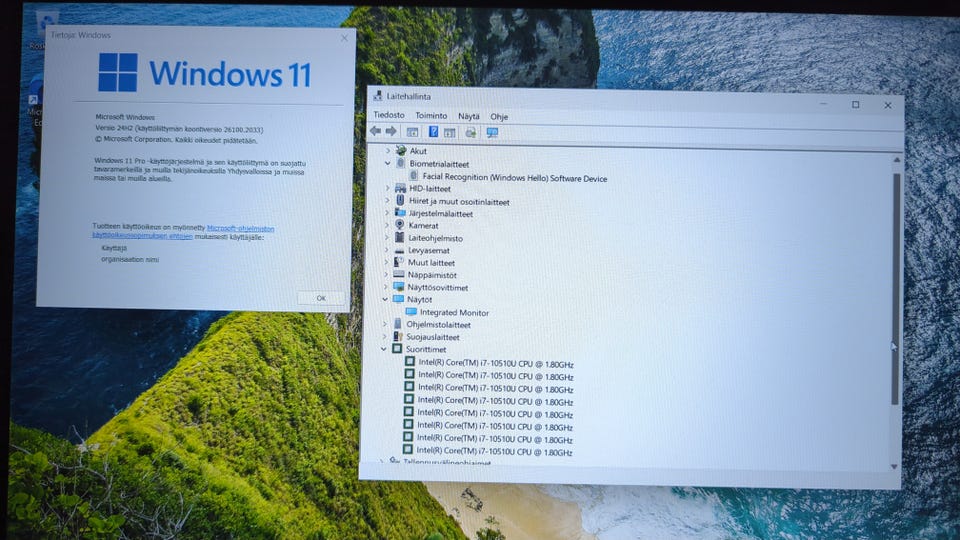Click the Kamerat webcam icon

(400, 225)
